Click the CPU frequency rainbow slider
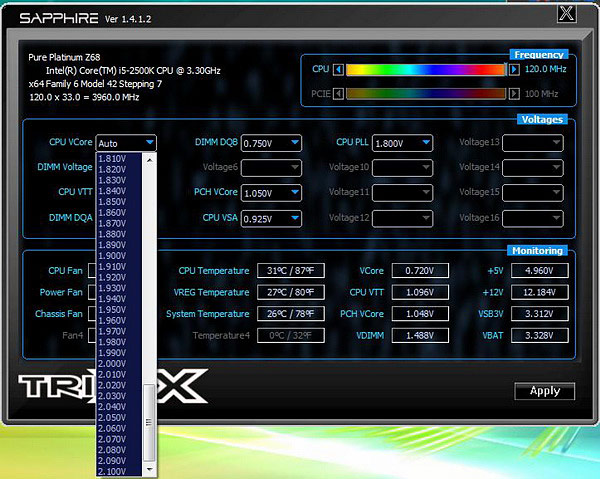600x479 pixels. click(426, 70)
